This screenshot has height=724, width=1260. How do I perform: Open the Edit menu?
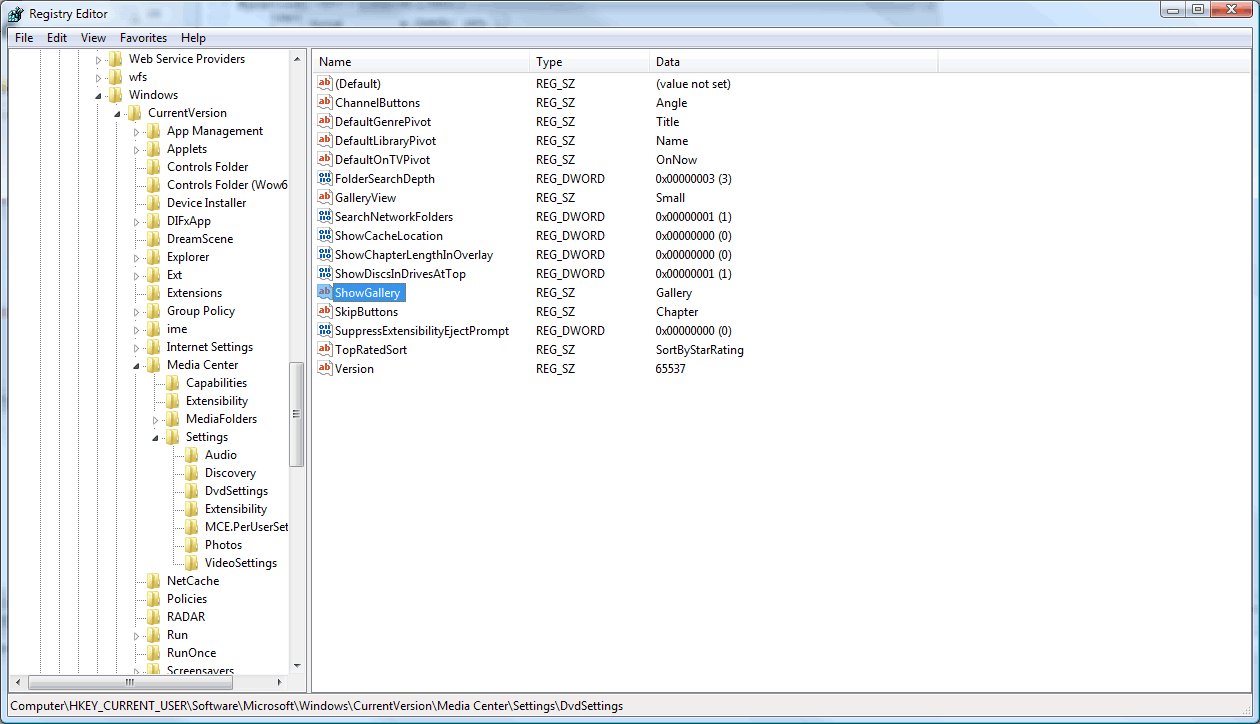pyautogui.click(x=57, y=38)
